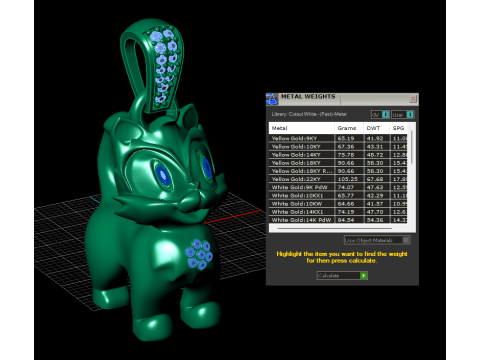Close the Metal Weights panel
The height and width of the screenshot is (360, 480).
[413, 99]
